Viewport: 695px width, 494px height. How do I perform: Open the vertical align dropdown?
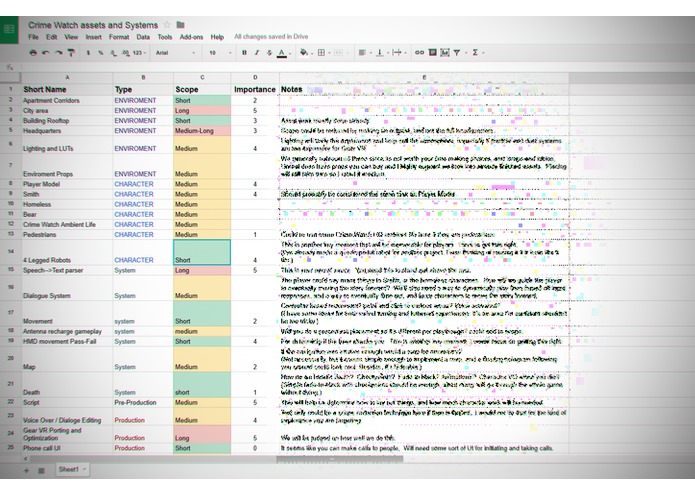pyautogui.click(x=382, y=53)
